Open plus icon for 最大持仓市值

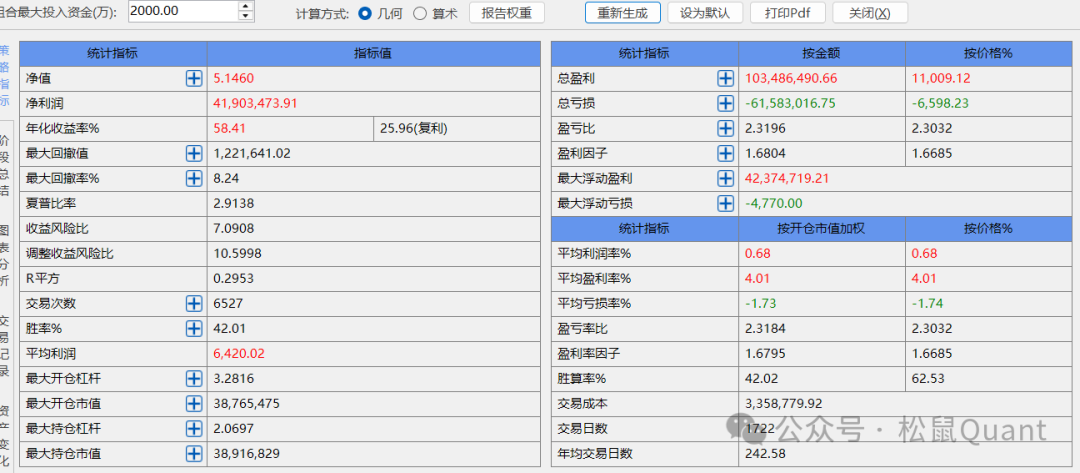(194, 453)
